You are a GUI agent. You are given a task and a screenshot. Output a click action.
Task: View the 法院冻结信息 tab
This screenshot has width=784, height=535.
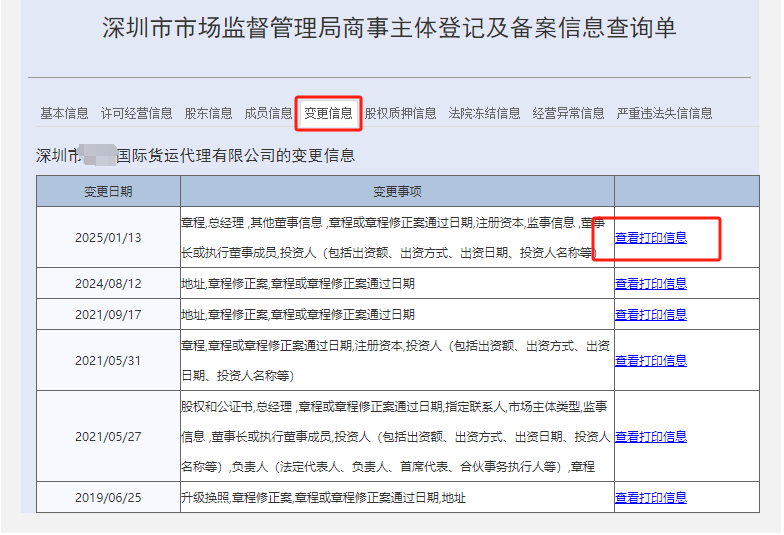484,113
